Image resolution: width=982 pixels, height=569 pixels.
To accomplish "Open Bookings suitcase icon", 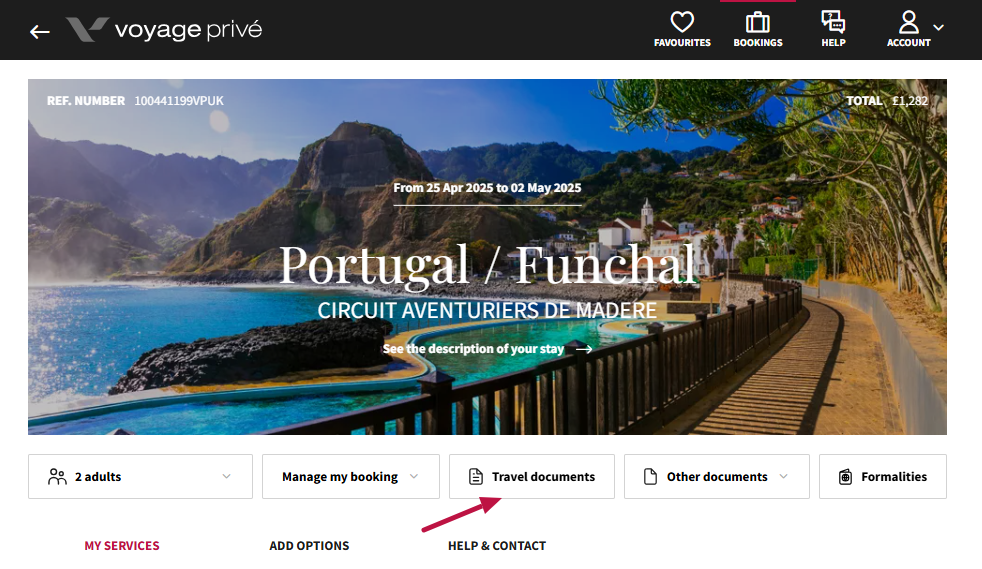I will point(758,22).
